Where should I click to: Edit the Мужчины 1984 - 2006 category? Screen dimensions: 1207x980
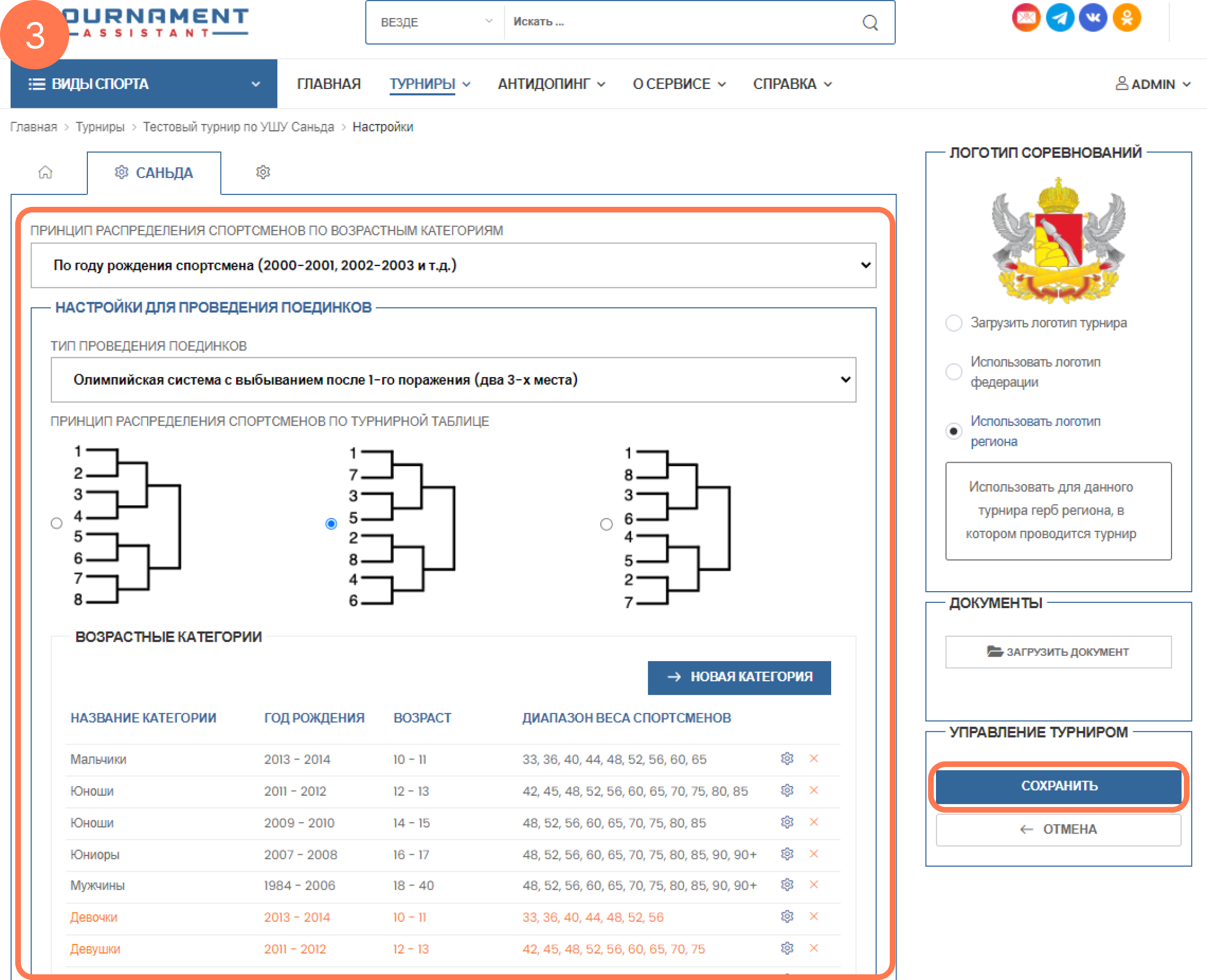(x=787, y=885)
